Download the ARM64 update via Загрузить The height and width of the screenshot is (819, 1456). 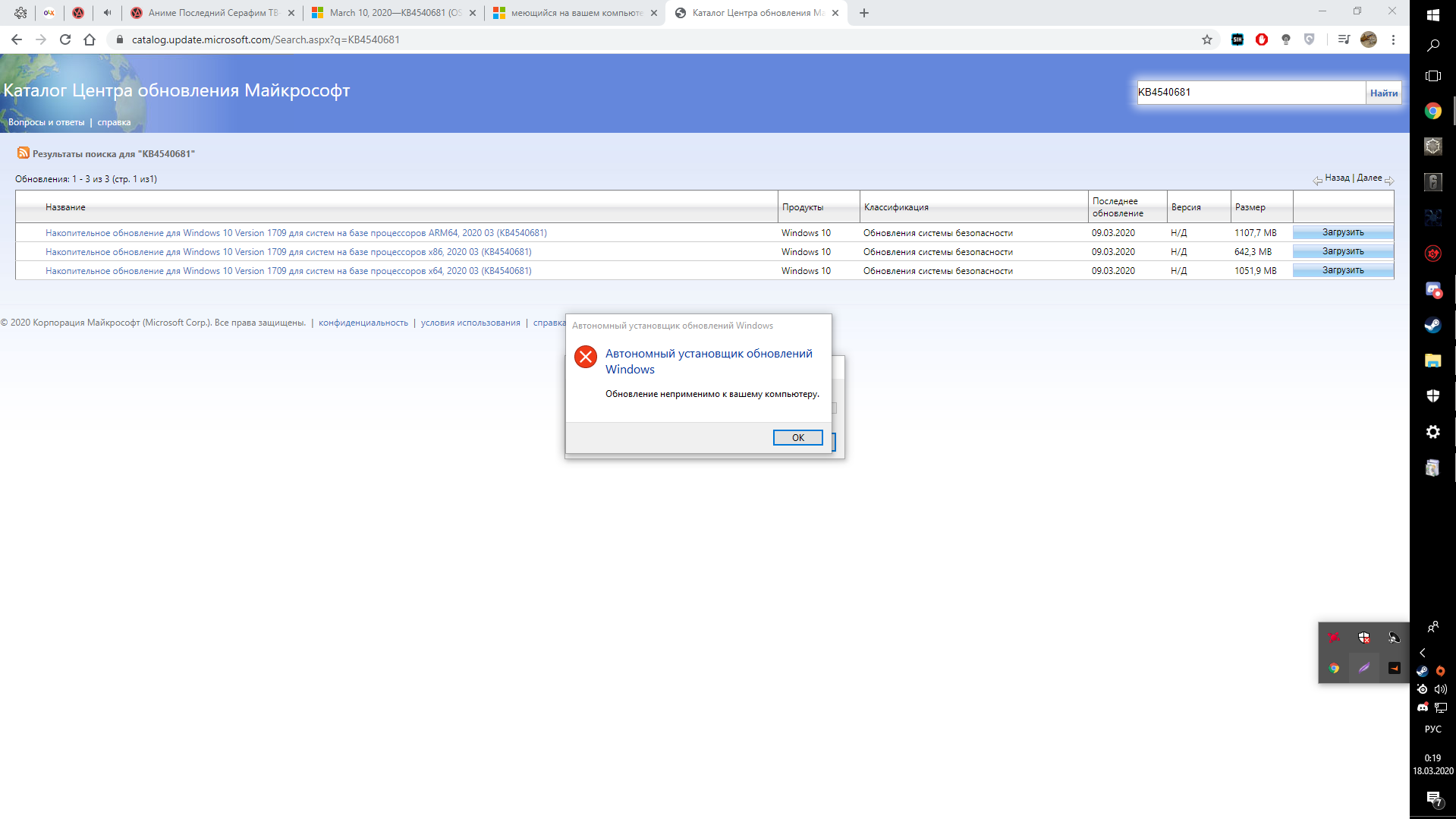[1343, 232]
